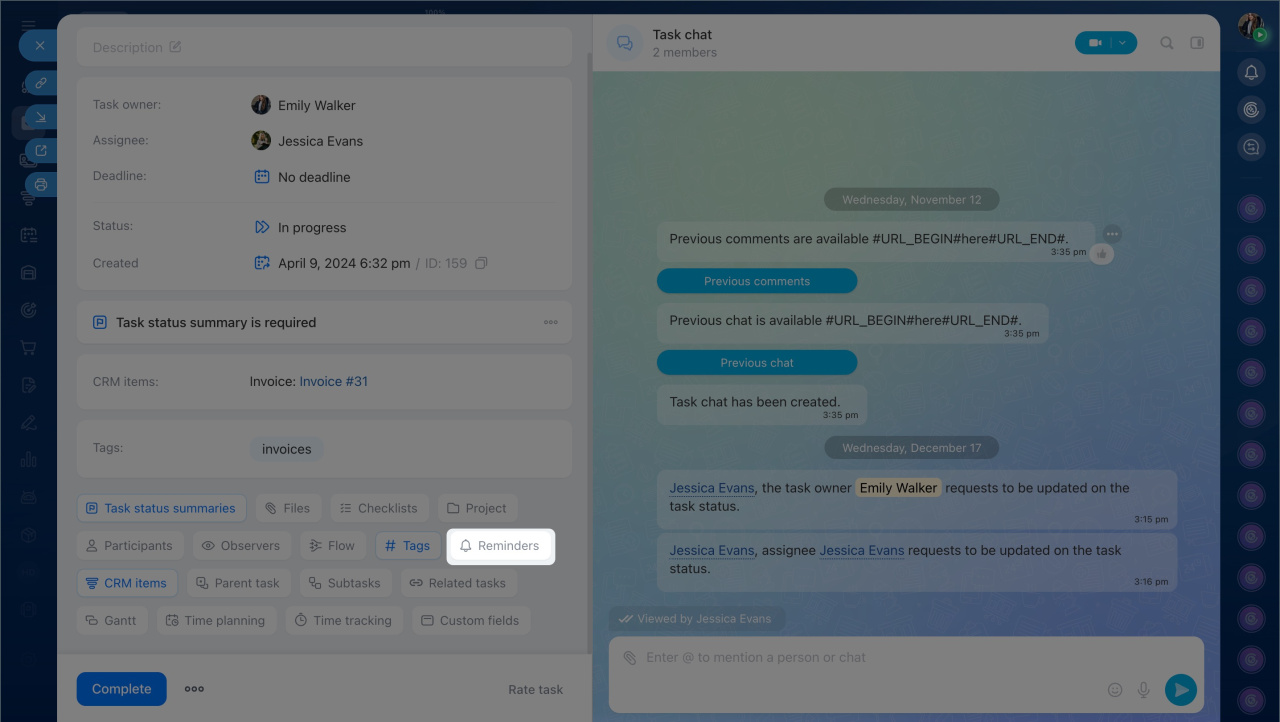1280x722 pixels.
Task: Open the emoji picker in chat input
Action: tap(1115, 690)
